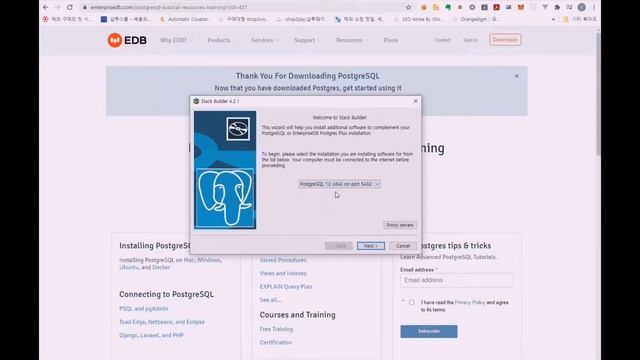The image size is (640, 360).
Task: Open the Certification link
Action: [x=276, y=342]
